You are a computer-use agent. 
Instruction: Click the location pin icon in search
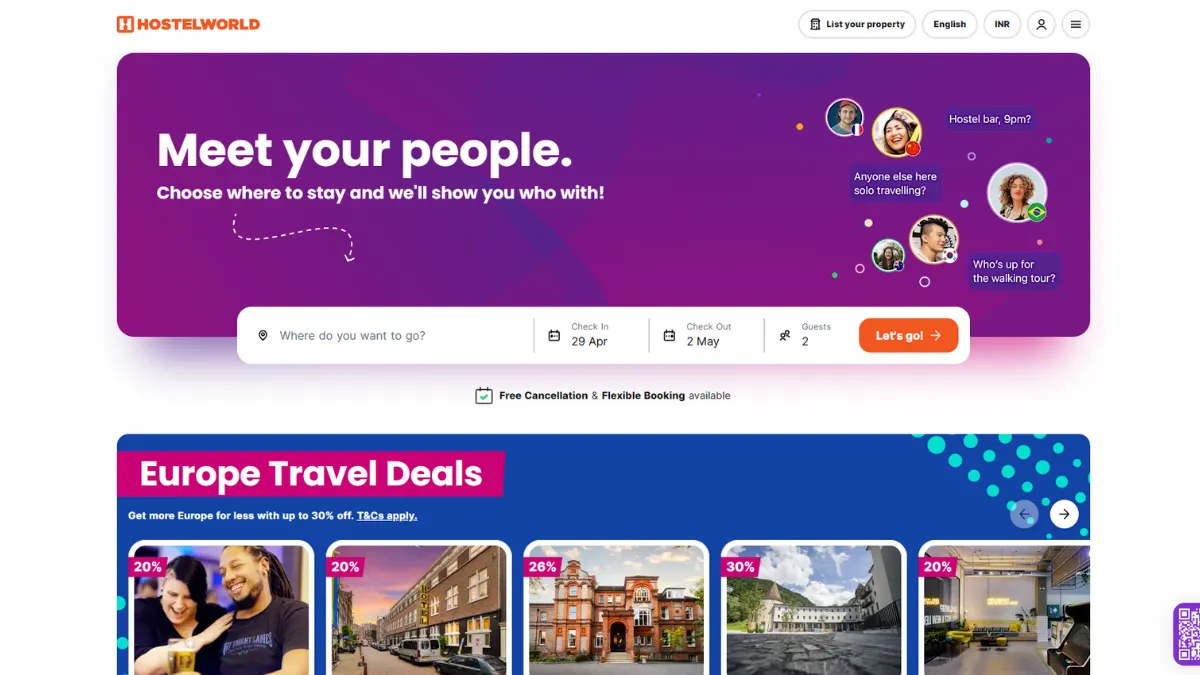[x=263, y=336]
